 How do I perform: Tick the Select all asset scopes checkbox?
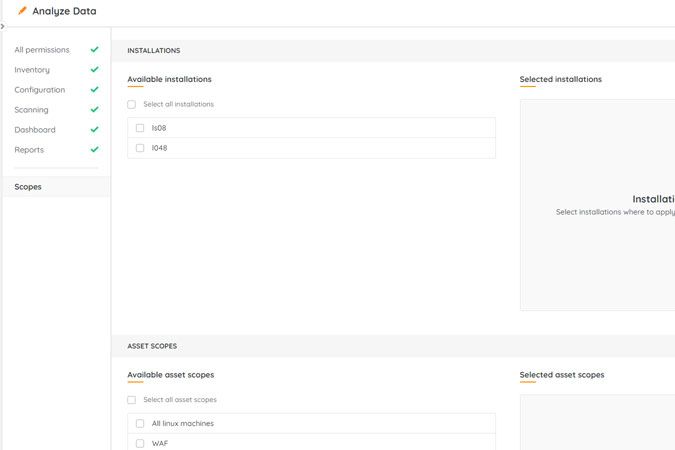(132, 400)
